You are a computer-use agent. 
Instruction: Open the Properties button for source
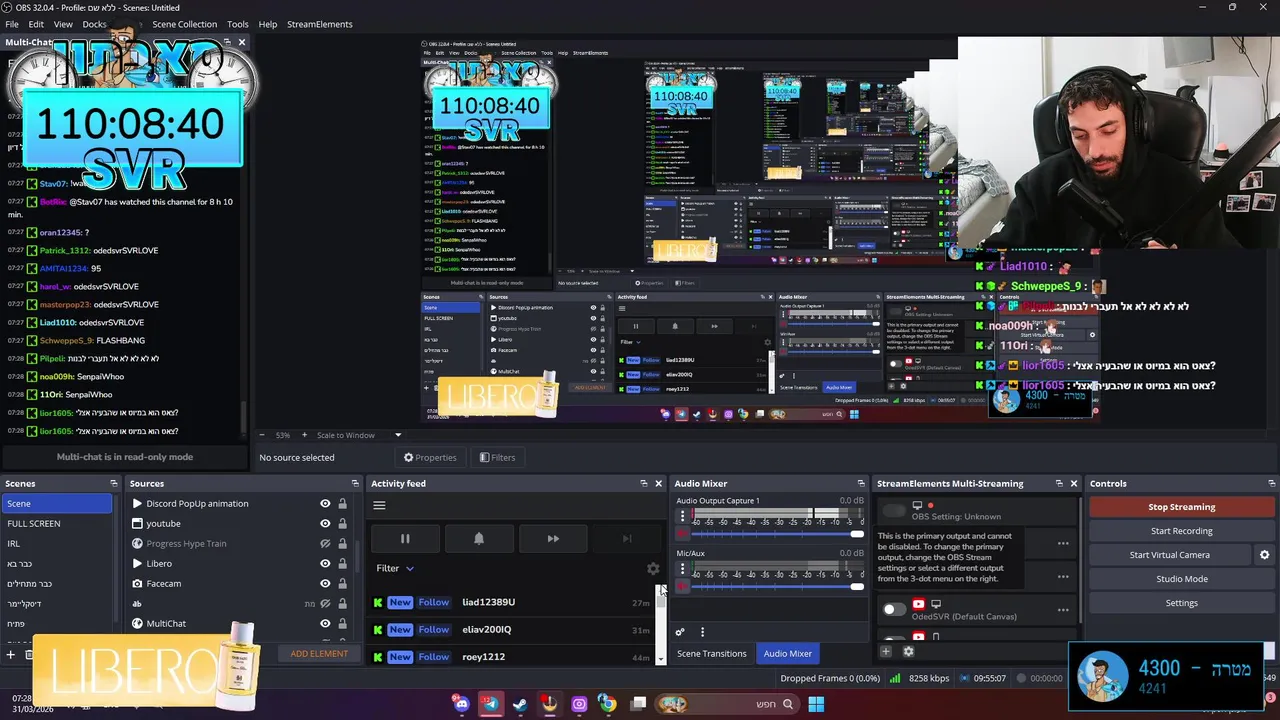(x=430, y=458)
